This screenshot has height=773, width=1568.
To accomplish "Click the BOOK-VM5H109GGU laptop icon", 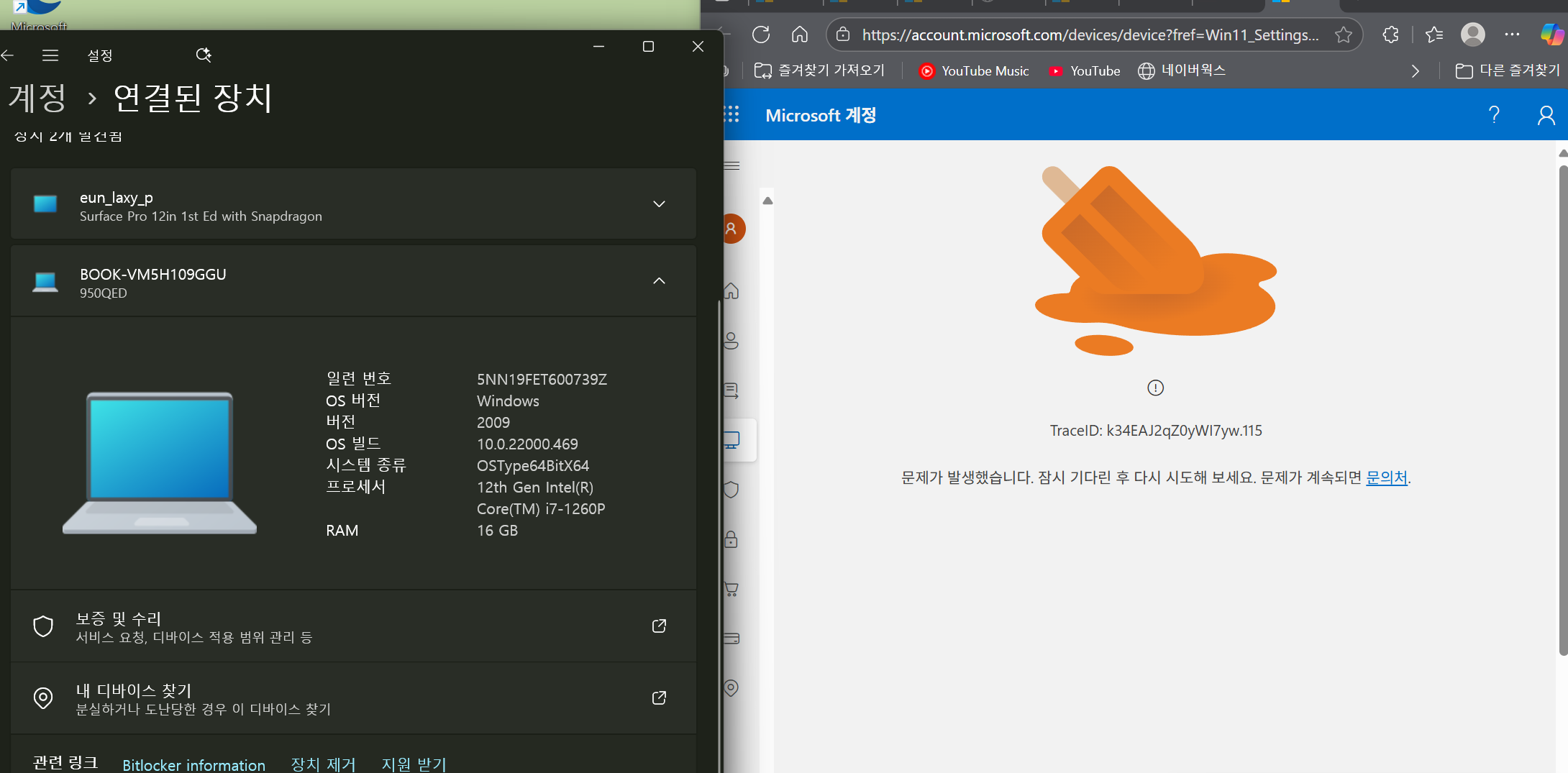I will [45, 282].
